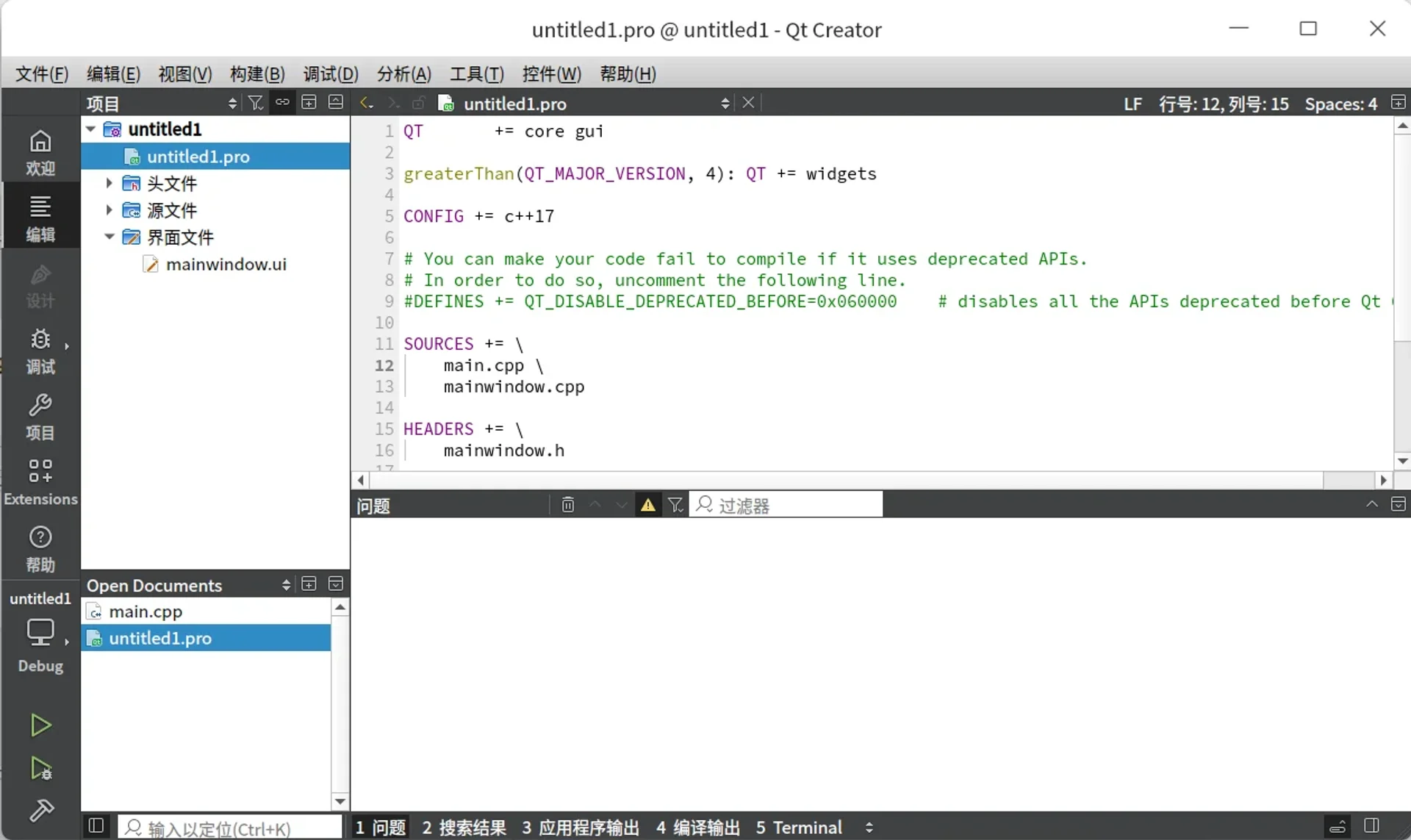Expand the 头文件 tree node

tap(109, 183)
